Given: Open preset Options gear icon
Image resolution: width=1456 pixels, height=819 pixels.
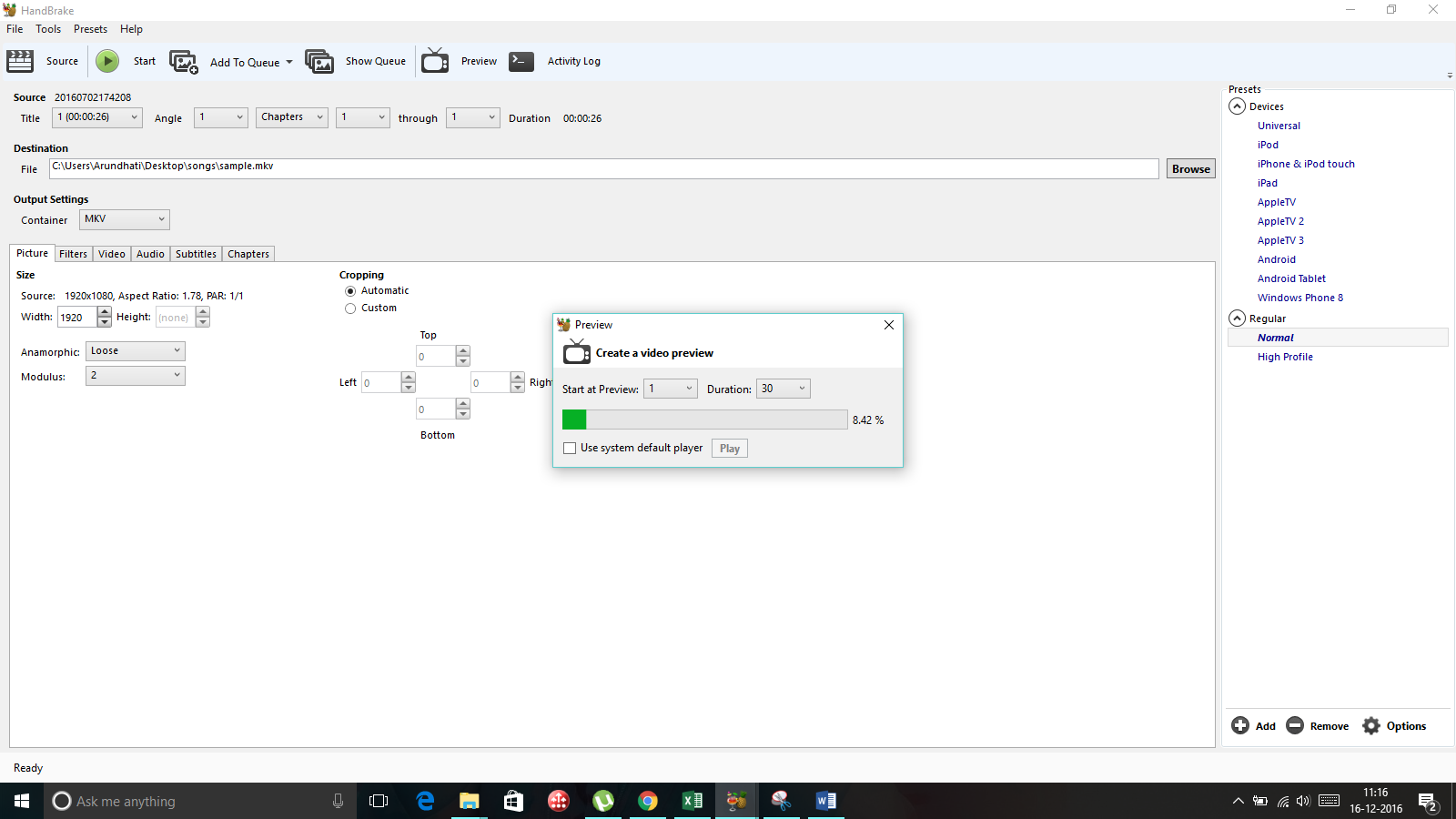Looking at the screenshot, I should pyautogui.click(x=1371, y=725).
